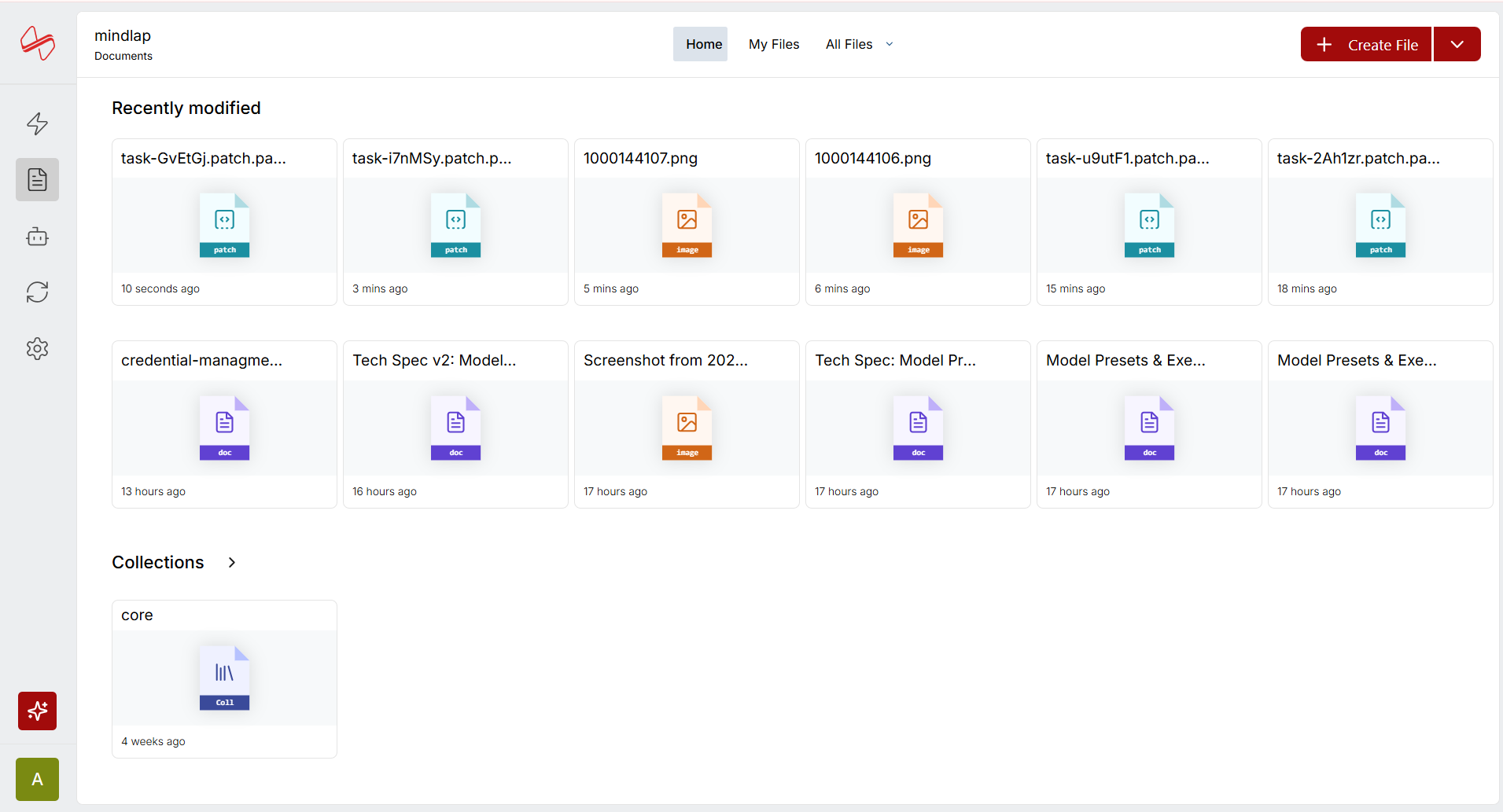
Task: Click image icon of 1000144106.png
Action: tap(918, 226)
